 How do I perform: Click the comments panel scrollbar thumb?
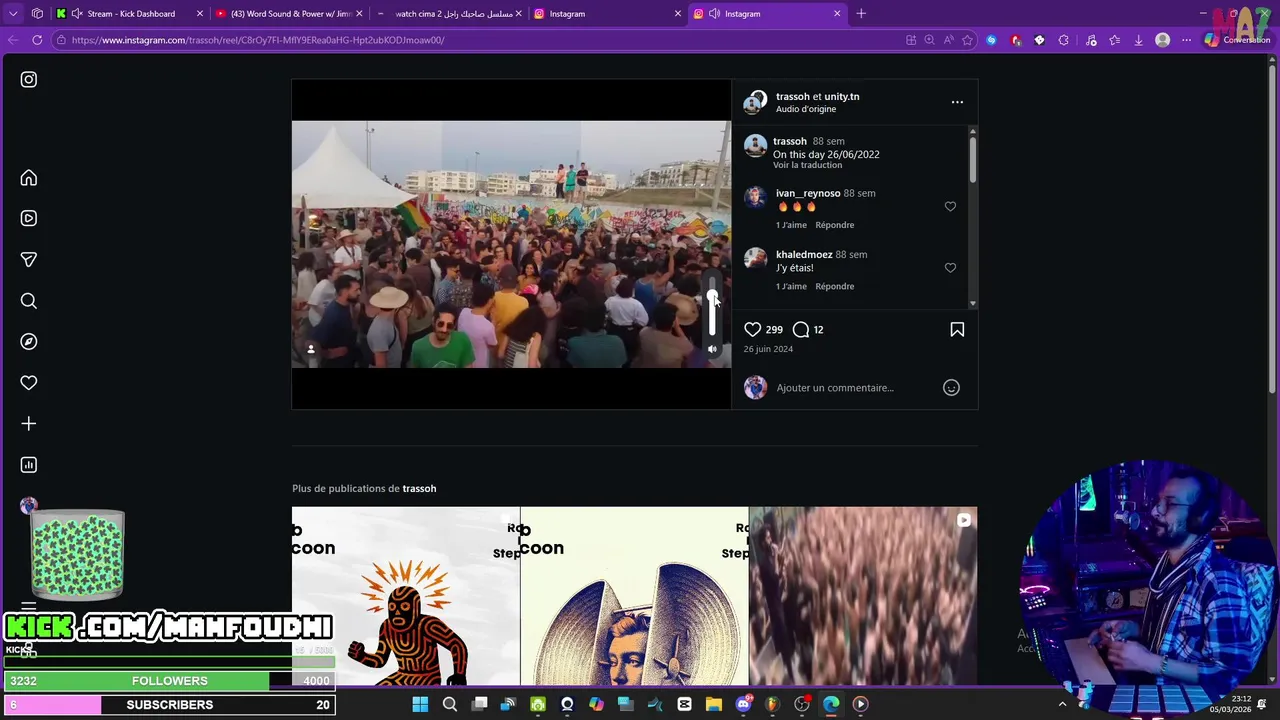(972, 160)
